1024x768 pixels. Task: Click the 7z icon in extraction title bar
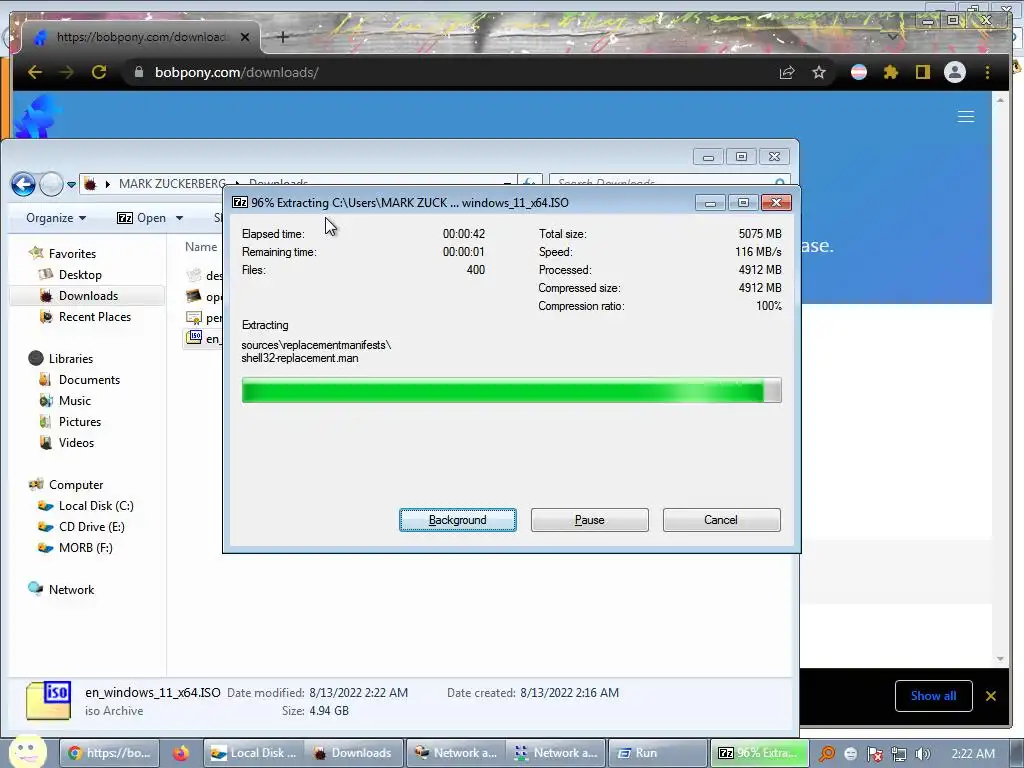tap(240, 202)
